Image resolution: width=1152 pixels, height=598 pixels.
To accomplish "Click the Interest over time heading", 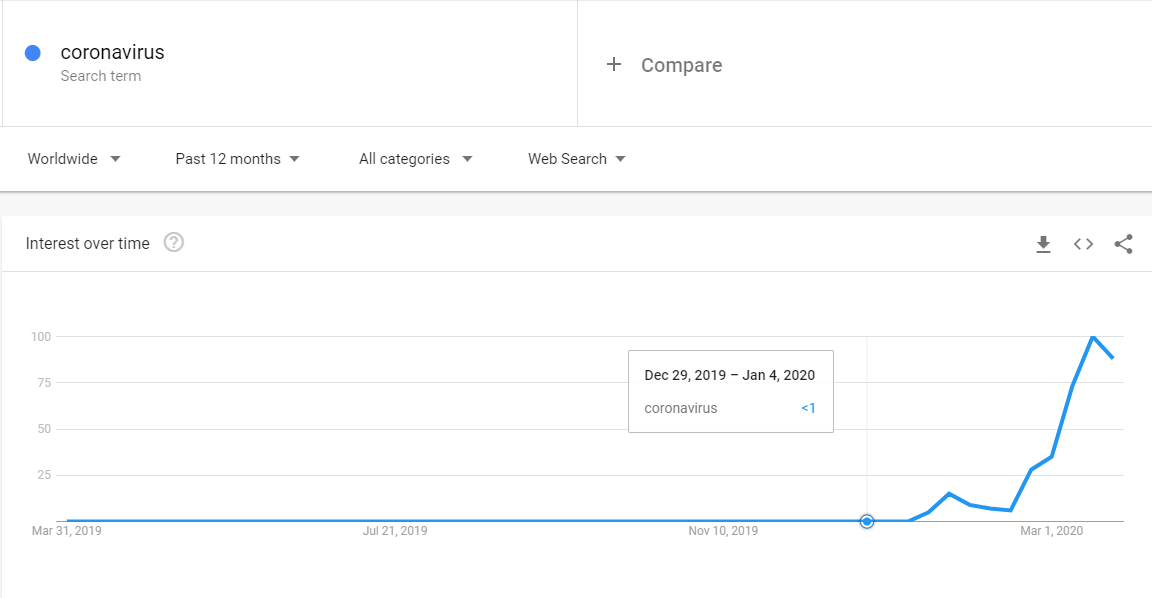I will point(88,243).
